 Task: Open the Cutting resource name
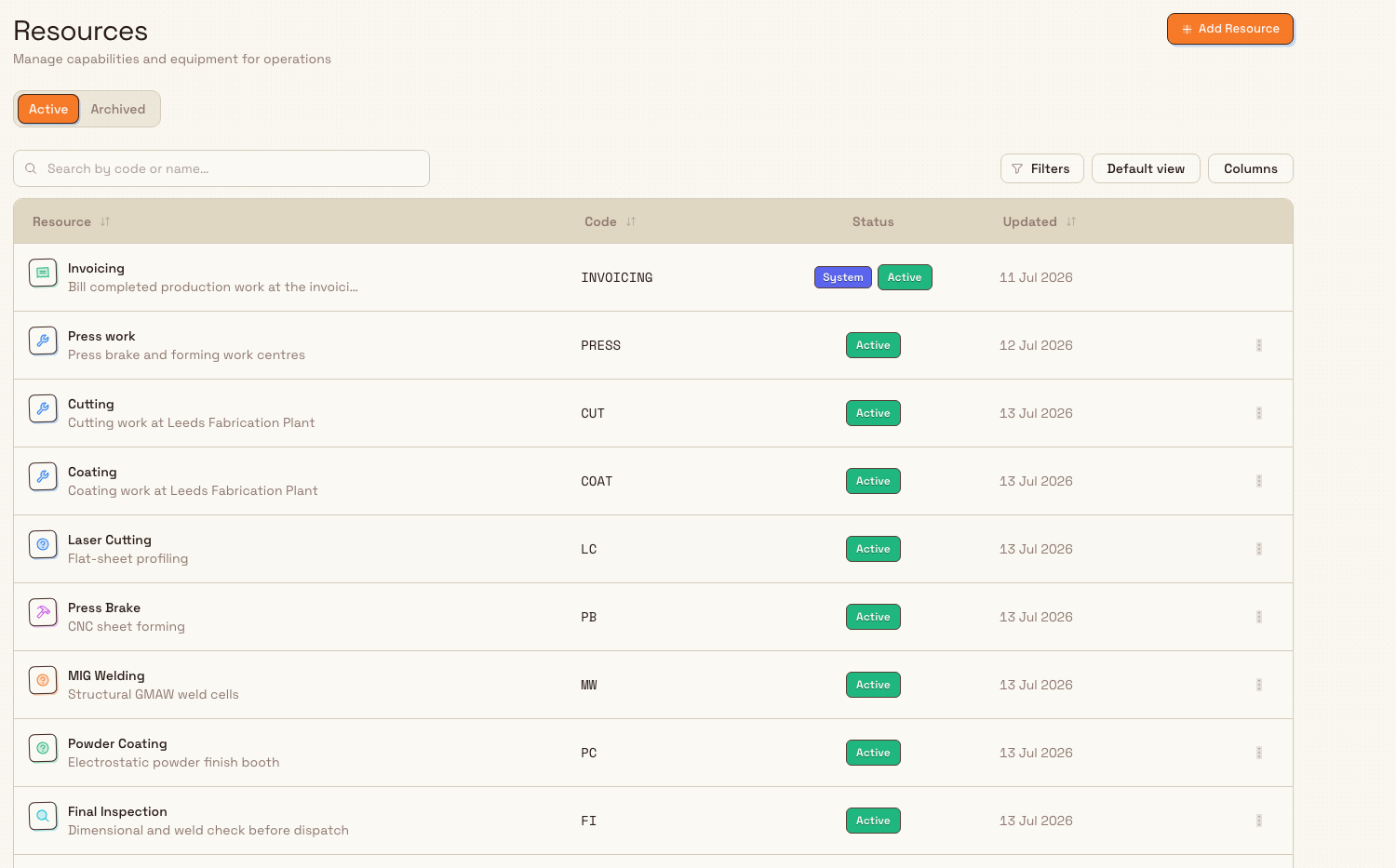pyautogui.click(x=91, y=404)
